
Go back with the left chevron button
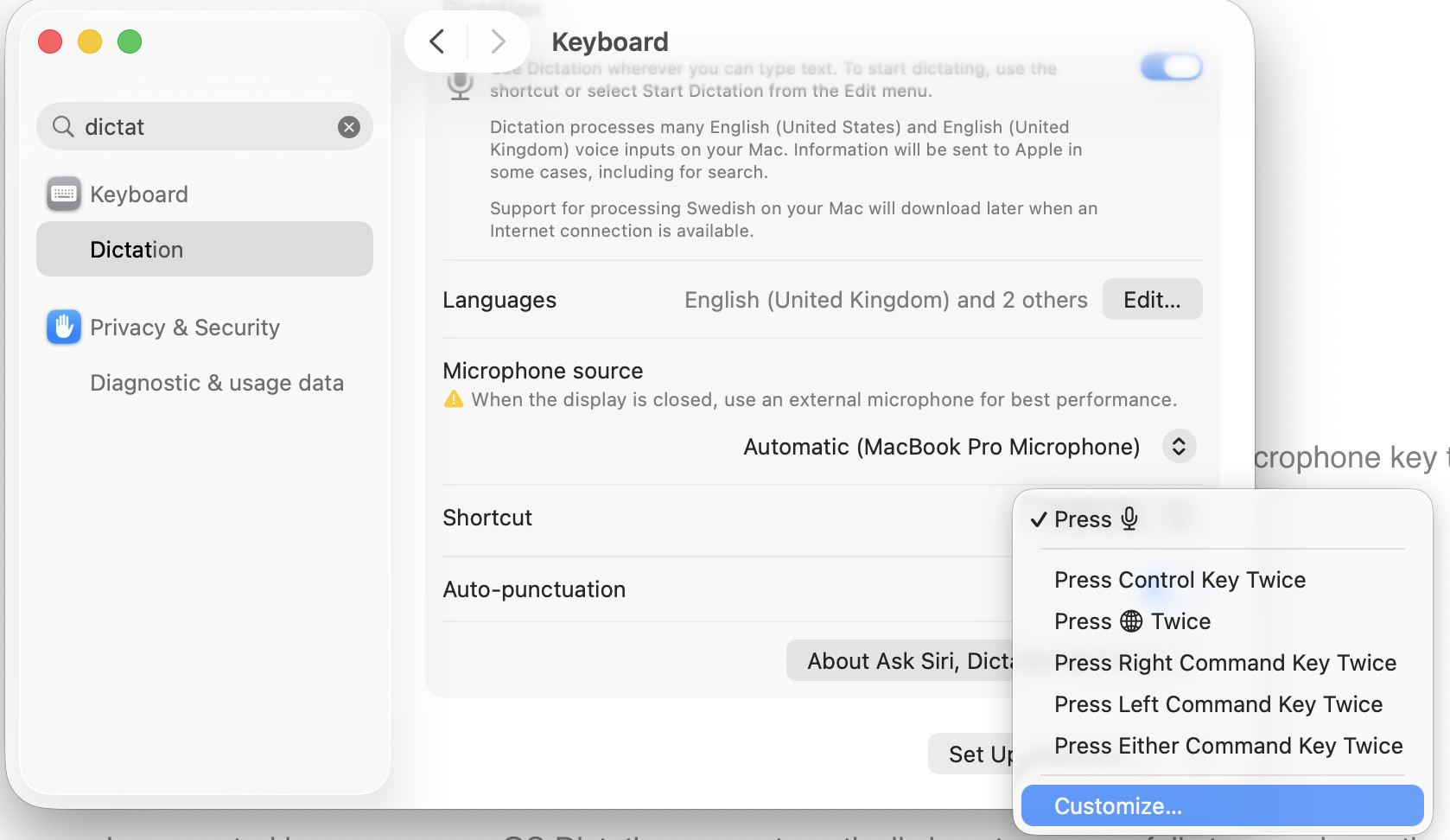tap(437, 41)
